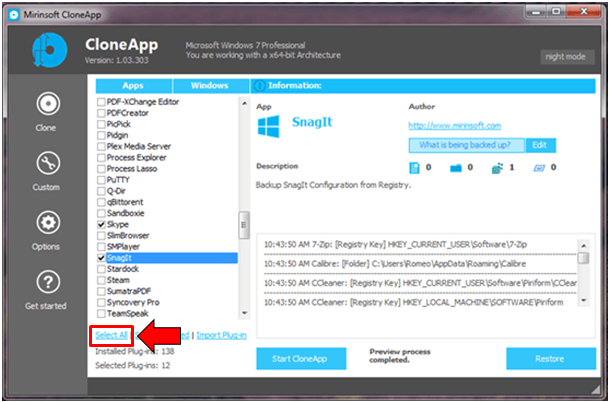Select the Process Lasso list row
The height and width of the screenshot is (402, 609).
click(167, 169)
